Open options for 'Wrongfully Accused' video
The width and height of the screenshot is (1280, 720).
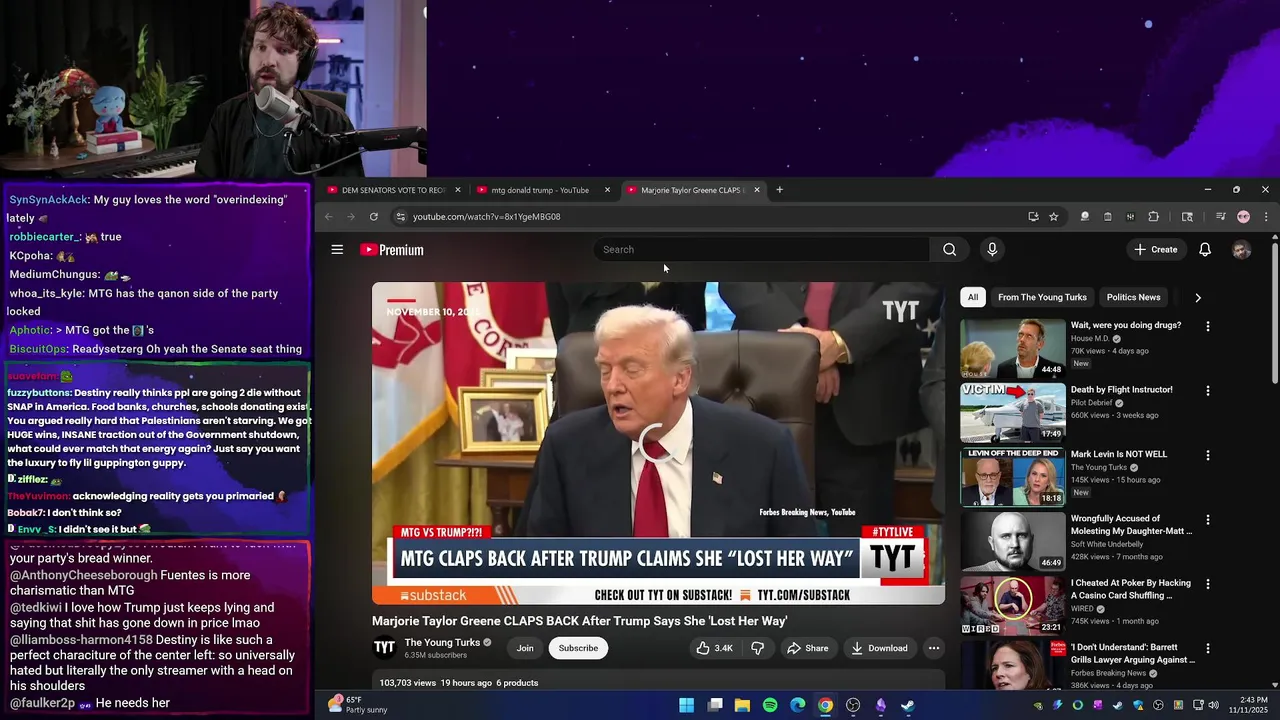(1208, 520)
